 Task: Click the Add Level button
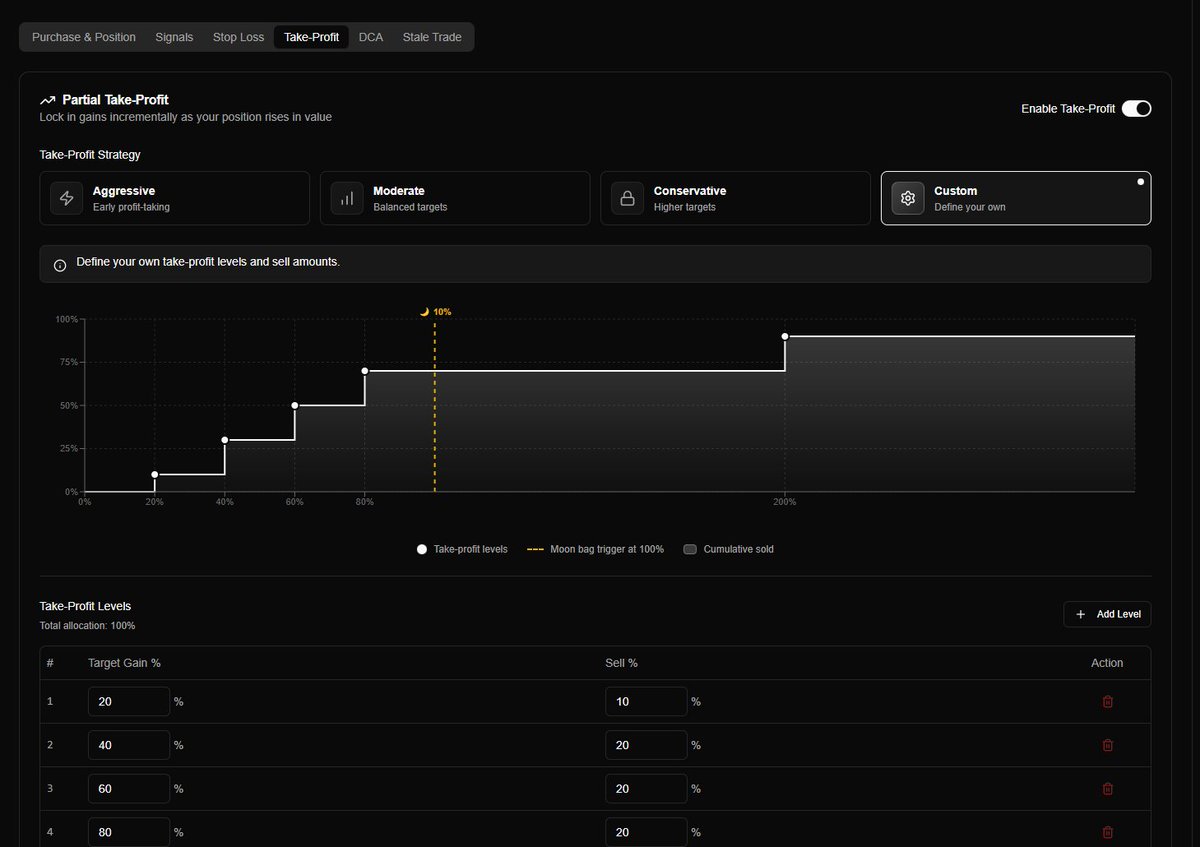coord(1107,614)
